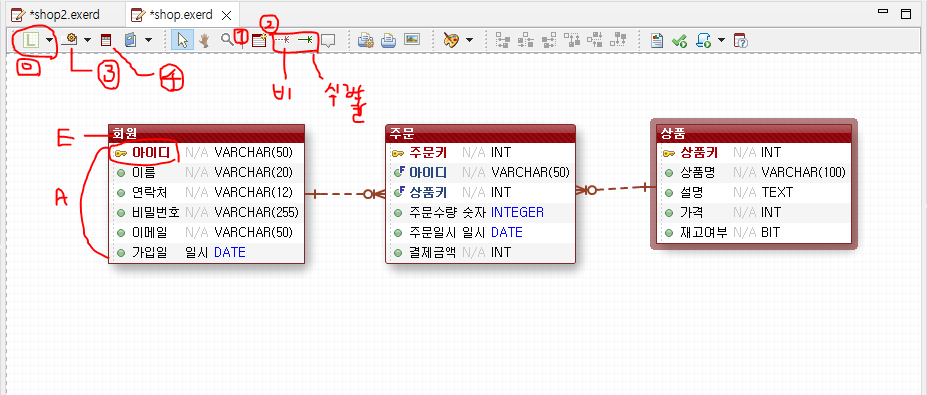Click the 설명 column row
Image resolution: width=927 pixels, height=395 pixels.
click(x=754, y=193)
